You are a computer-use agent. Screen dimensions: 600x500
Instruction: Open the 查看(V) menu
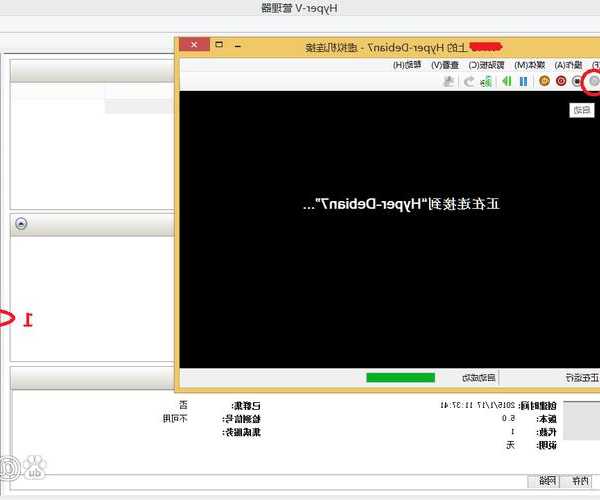click(x=444, y=65)
